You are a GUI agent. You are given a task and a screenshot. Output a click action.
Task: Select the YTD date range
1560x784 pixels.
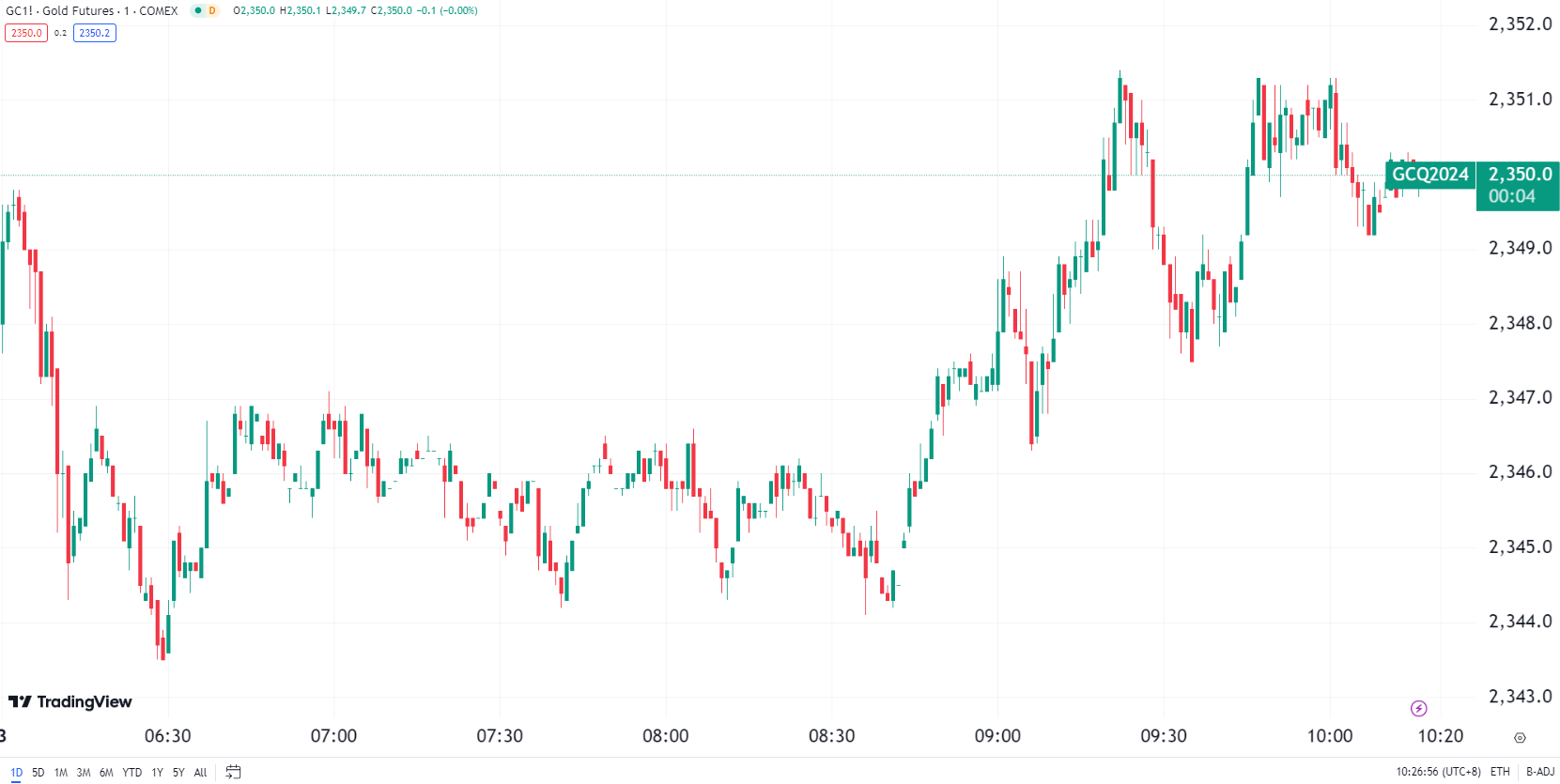(131, 773)
